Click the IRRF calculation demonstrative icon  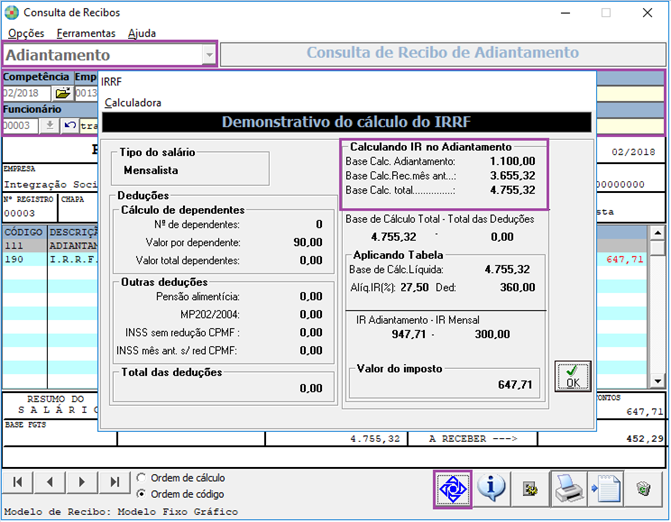click(x=452, y=489)
